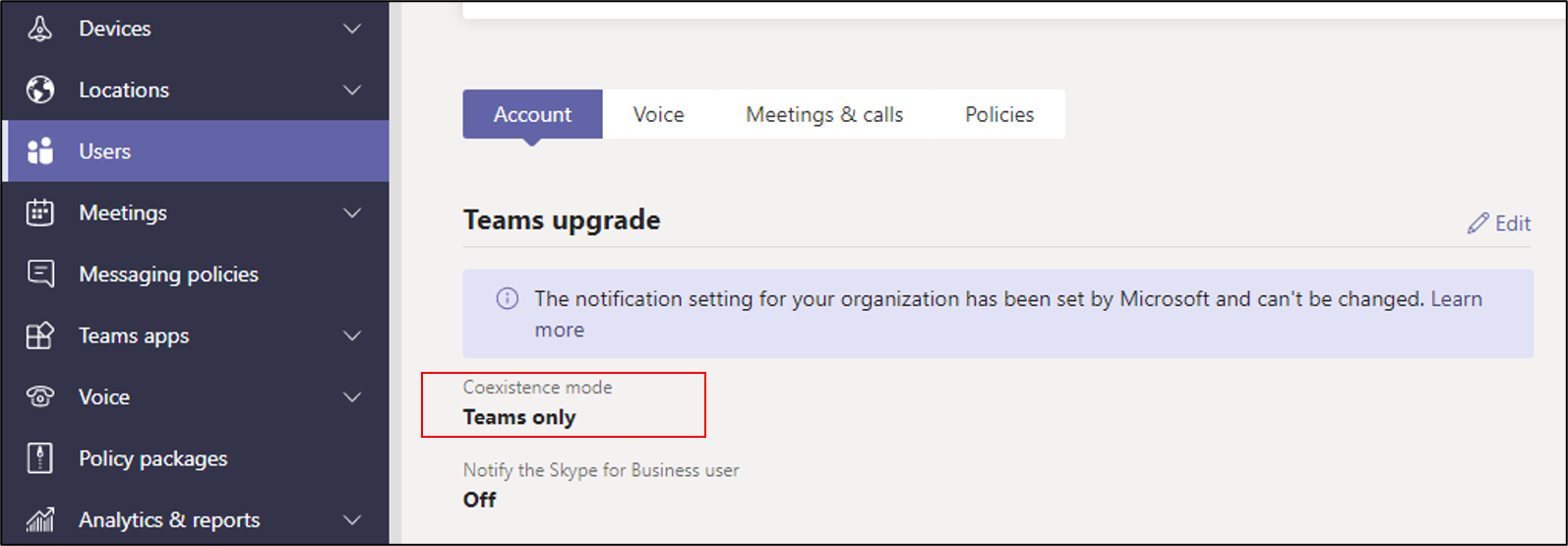Expand the Meetings chevron

click(x=352, y=212)
